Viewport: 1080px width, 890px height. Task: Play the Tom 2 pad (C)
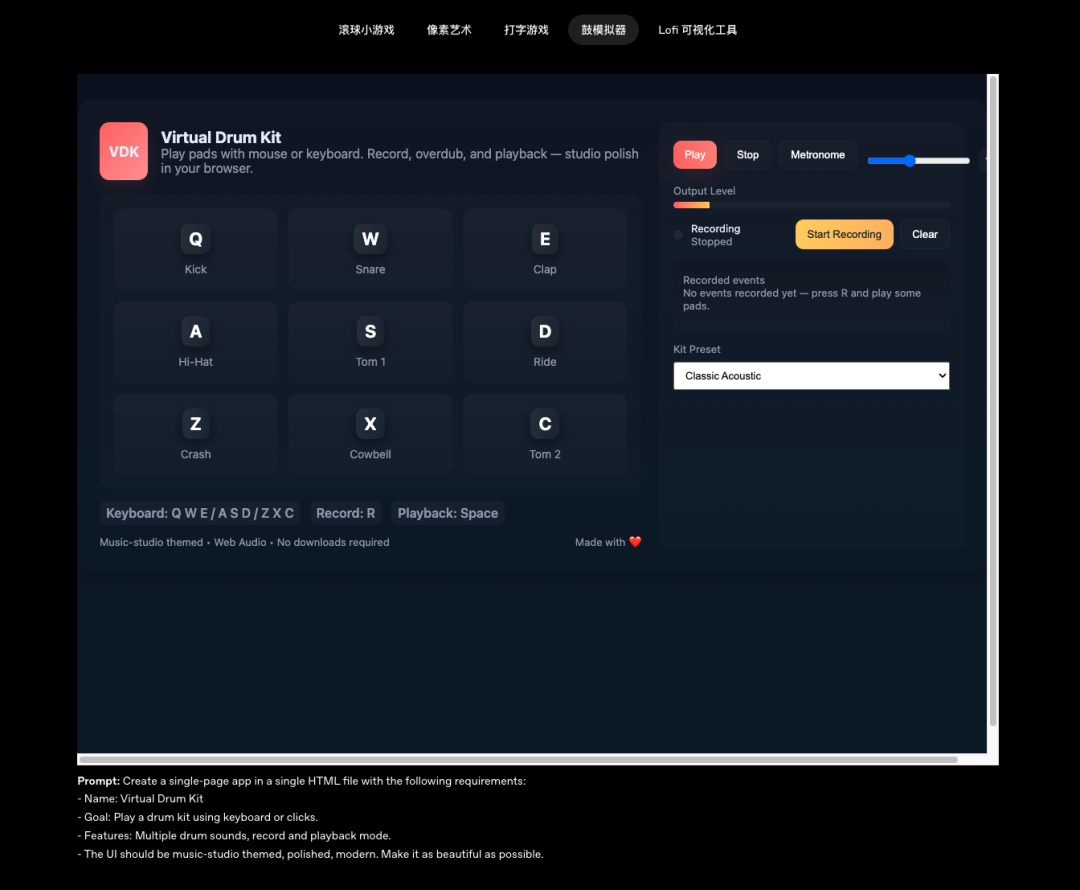[x=545, y=434]
